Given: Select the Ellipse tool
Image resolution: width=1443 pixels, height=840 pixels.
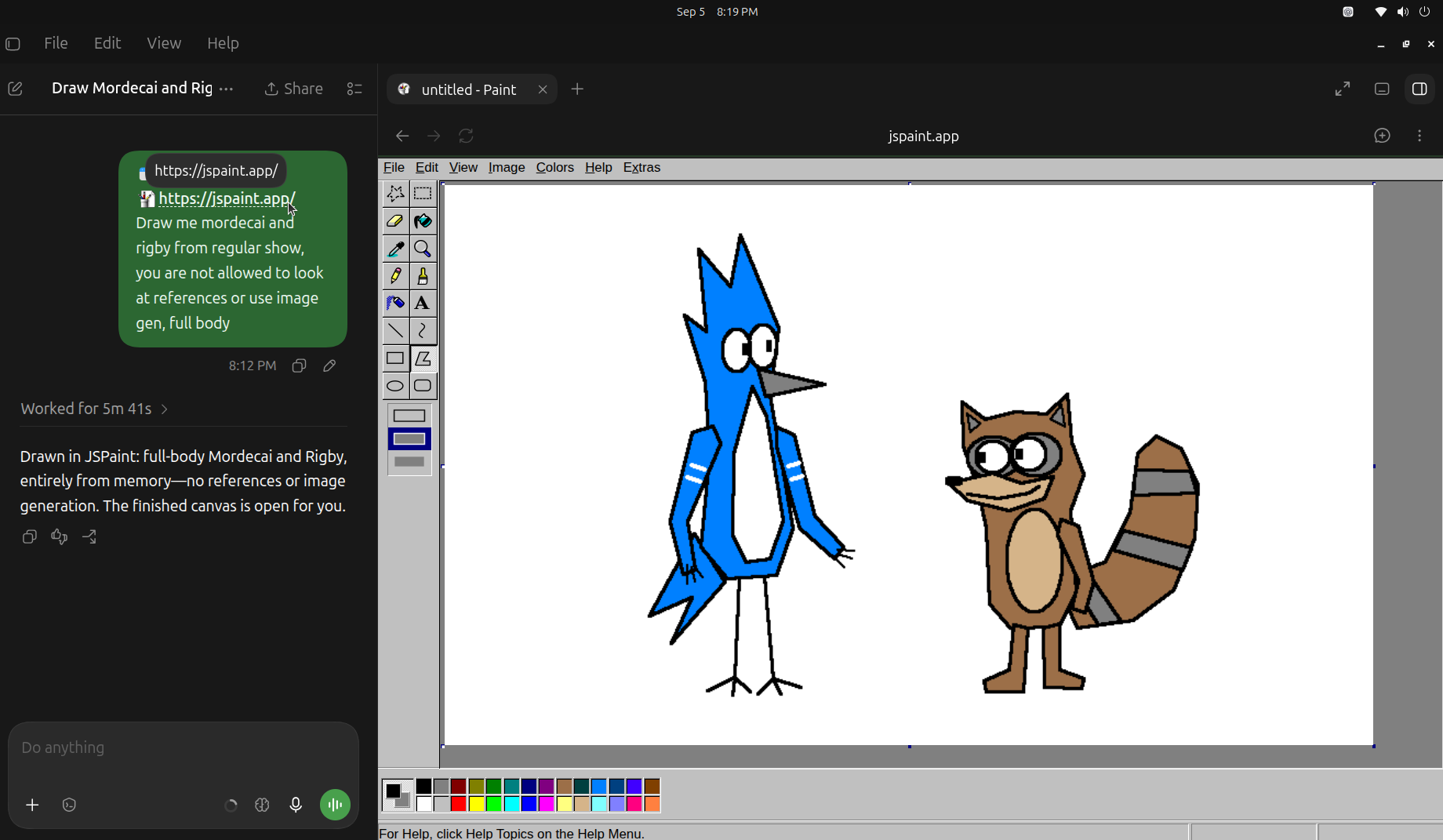Looking at the screenshot, I should pos(395,386).
